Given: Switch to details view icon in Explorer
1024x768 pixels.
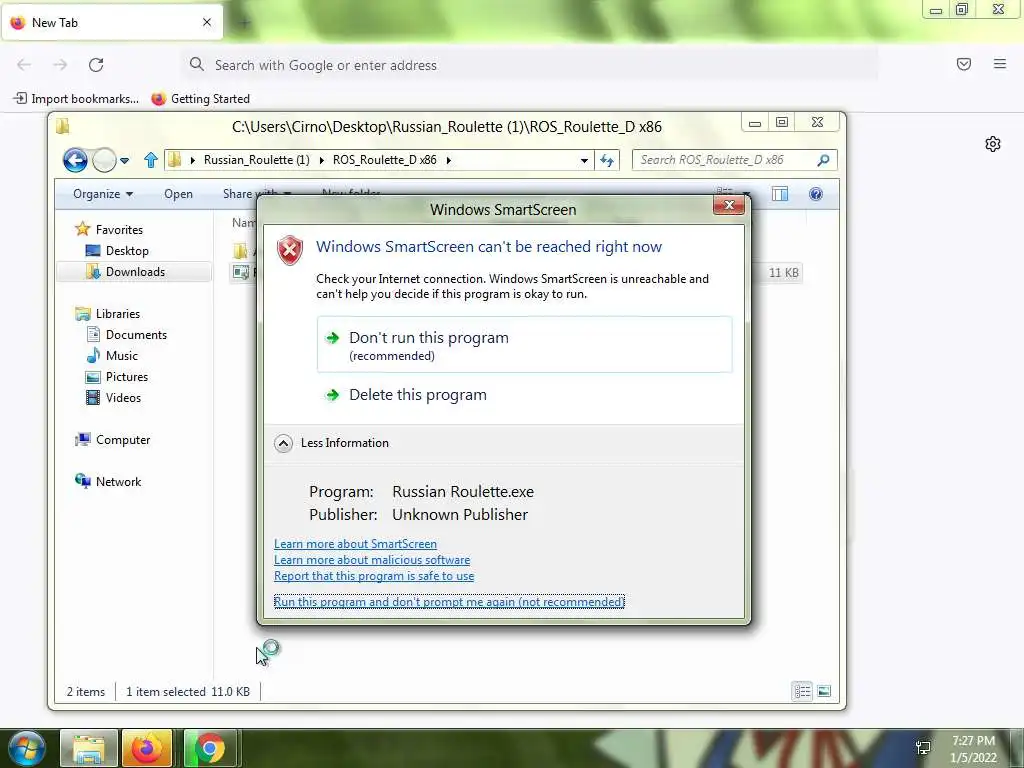Looking at the screenshot, I should pyautogui.click(x=803, y=691).
